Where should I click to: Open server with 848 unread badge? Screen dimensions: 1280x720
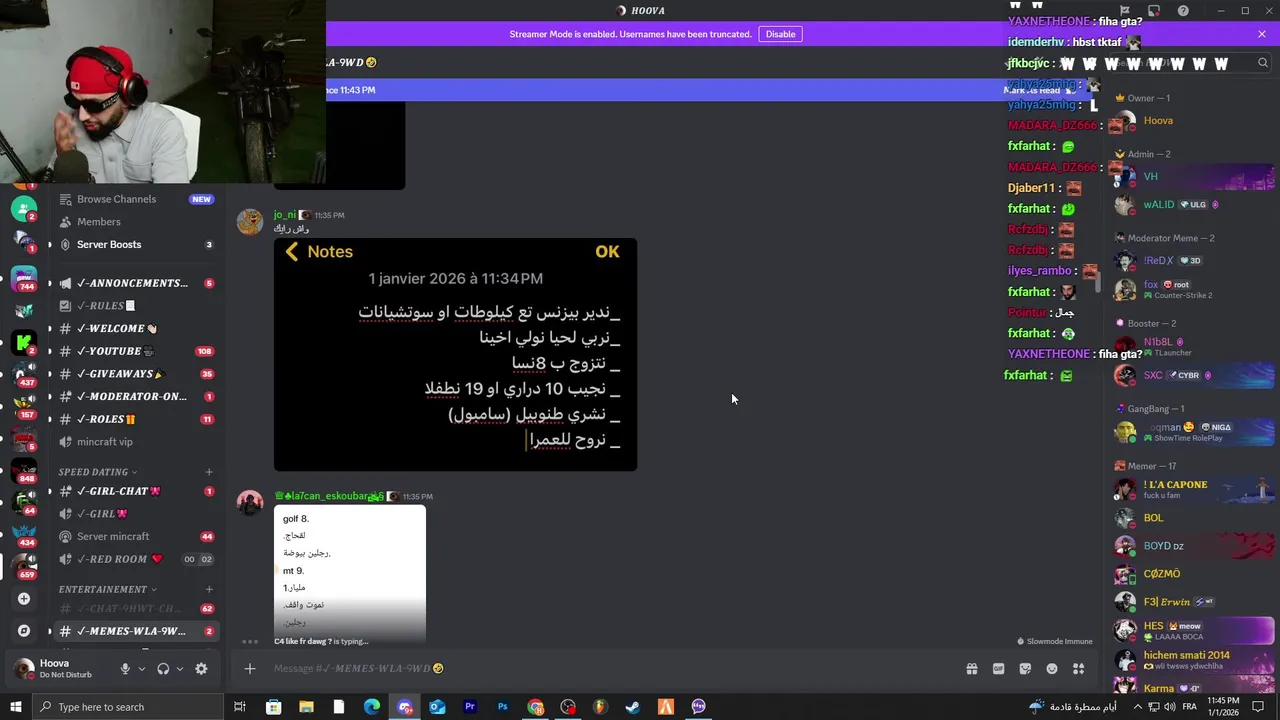(24, 471)
